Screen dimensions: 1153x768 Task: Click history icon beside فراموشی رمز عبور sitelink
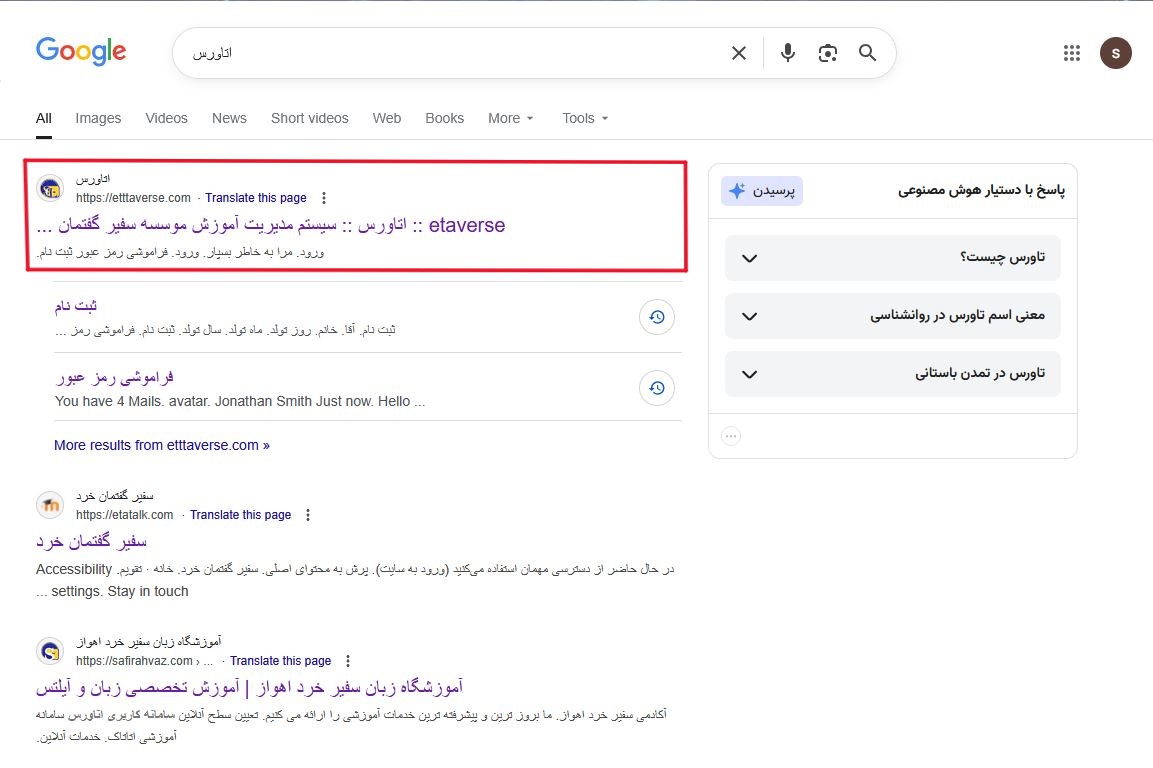coord(656,388)
